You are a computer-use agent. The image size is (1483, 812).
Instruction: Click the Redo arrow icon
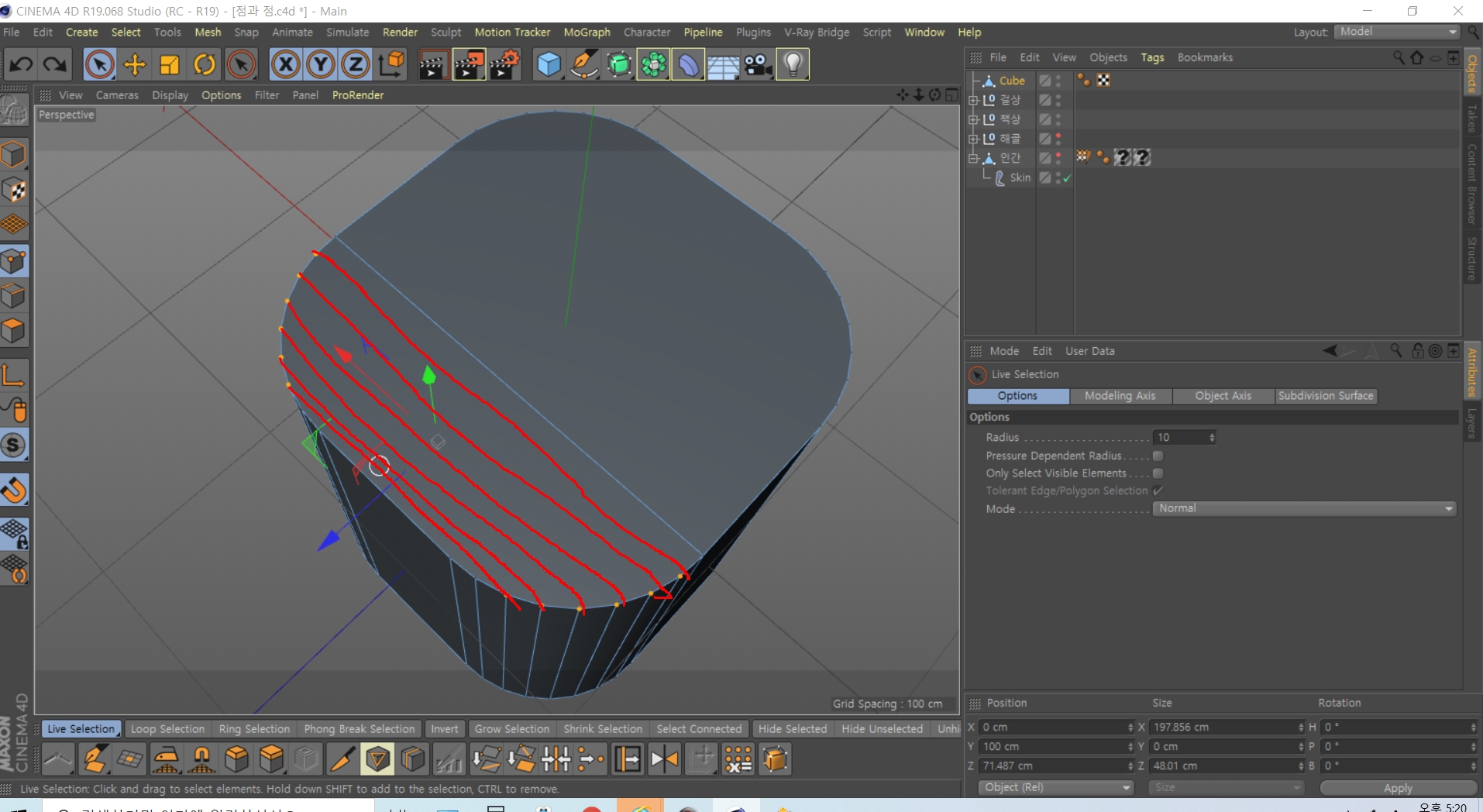point(54,64)
